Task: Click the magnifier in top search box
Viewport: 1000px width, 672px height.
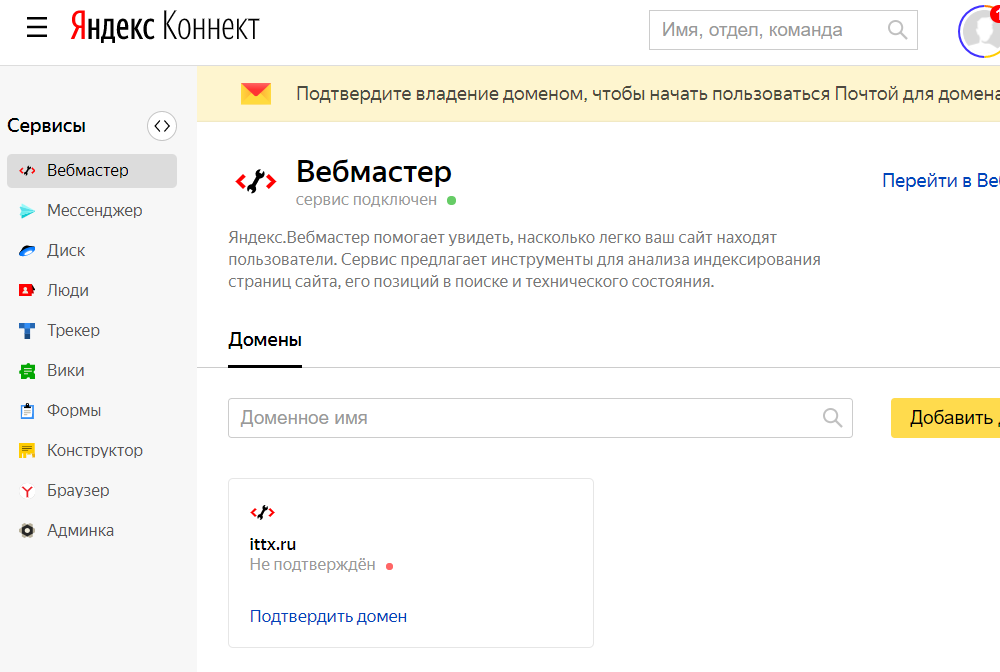Action: [897, 30]
